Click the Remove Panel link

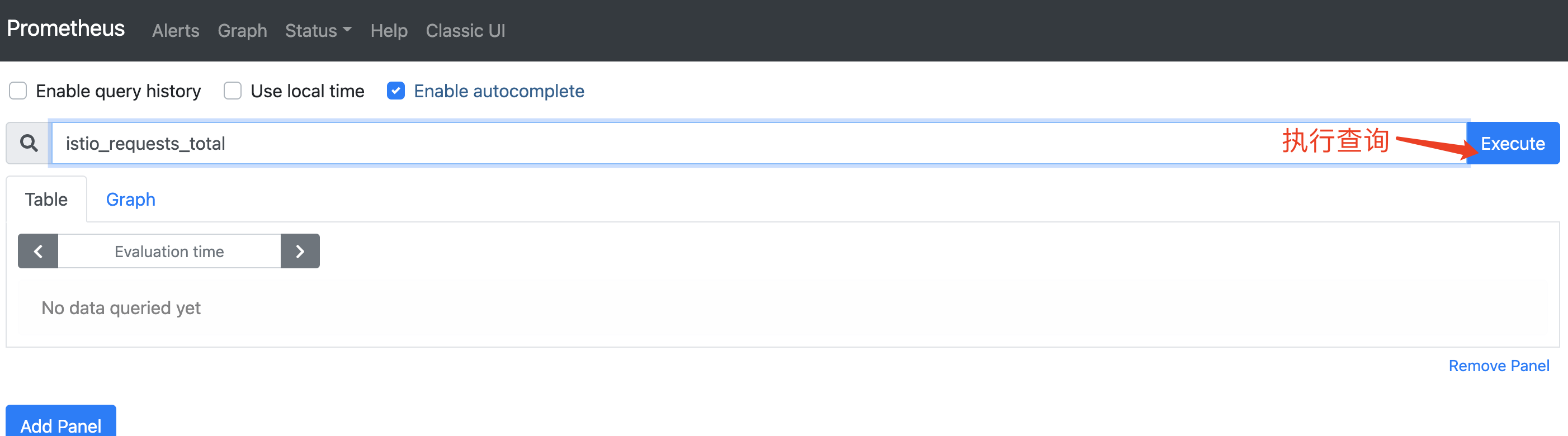coord(1499,366)
